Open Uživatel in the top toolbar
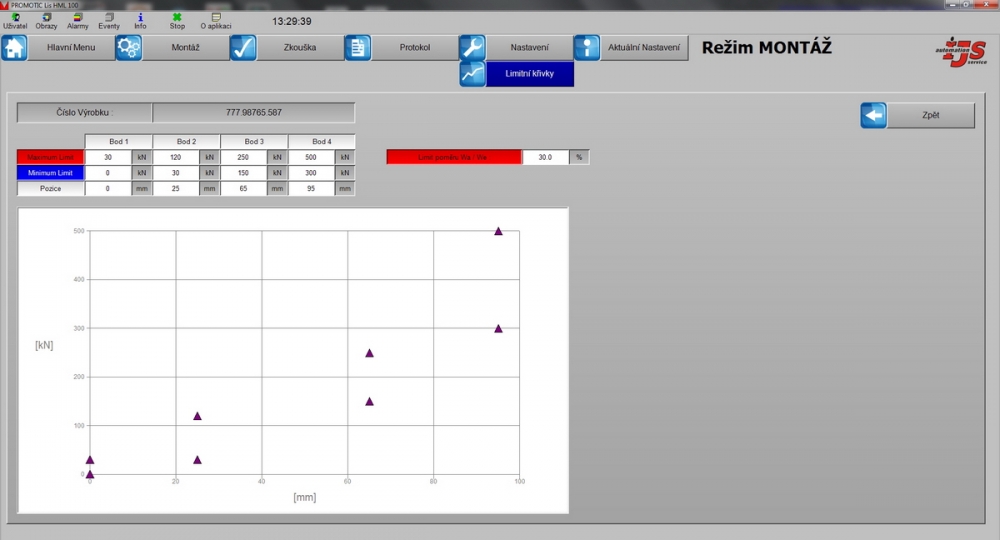The height and width of the screenshot is (540, 1000). (x=15, y=21)
